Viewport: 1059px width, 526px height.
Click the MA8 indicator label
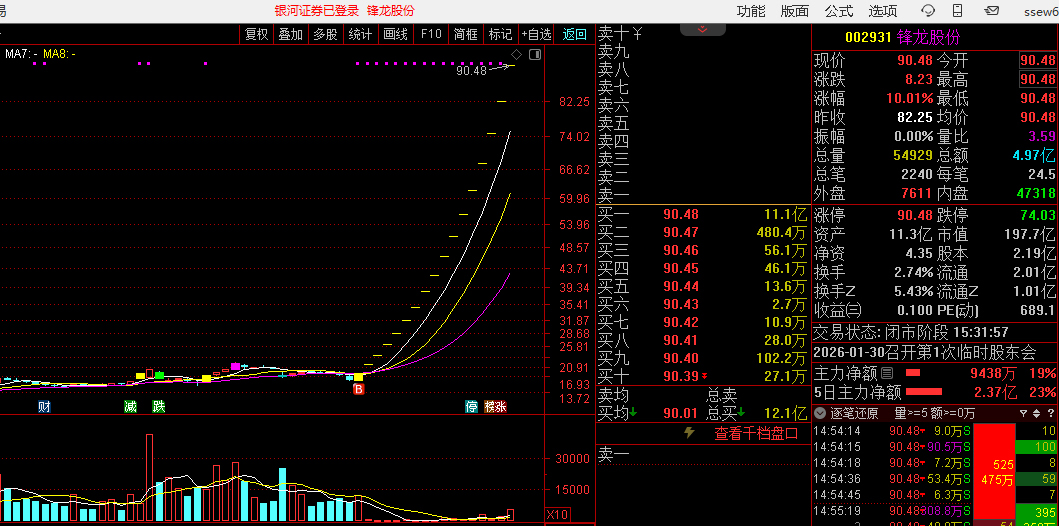59,54
